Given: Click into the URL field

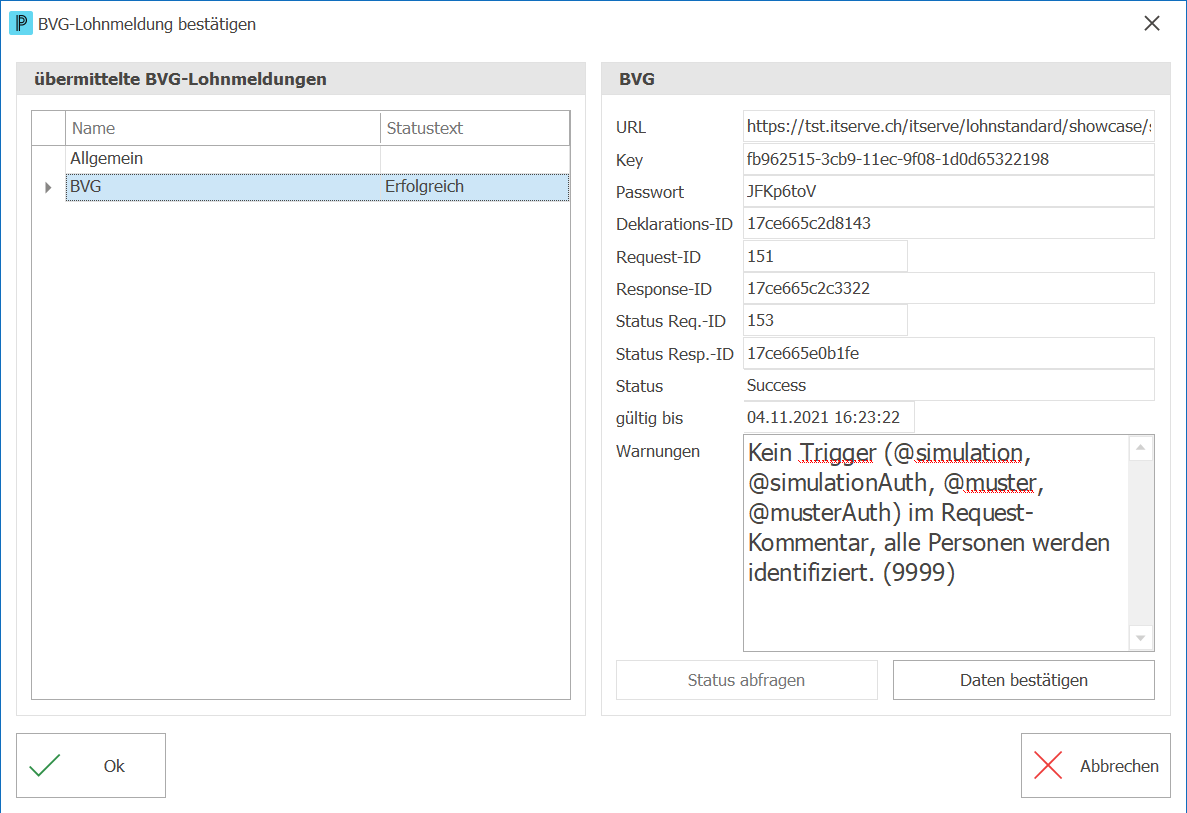Looking at the screenshot, I should 949,126.
